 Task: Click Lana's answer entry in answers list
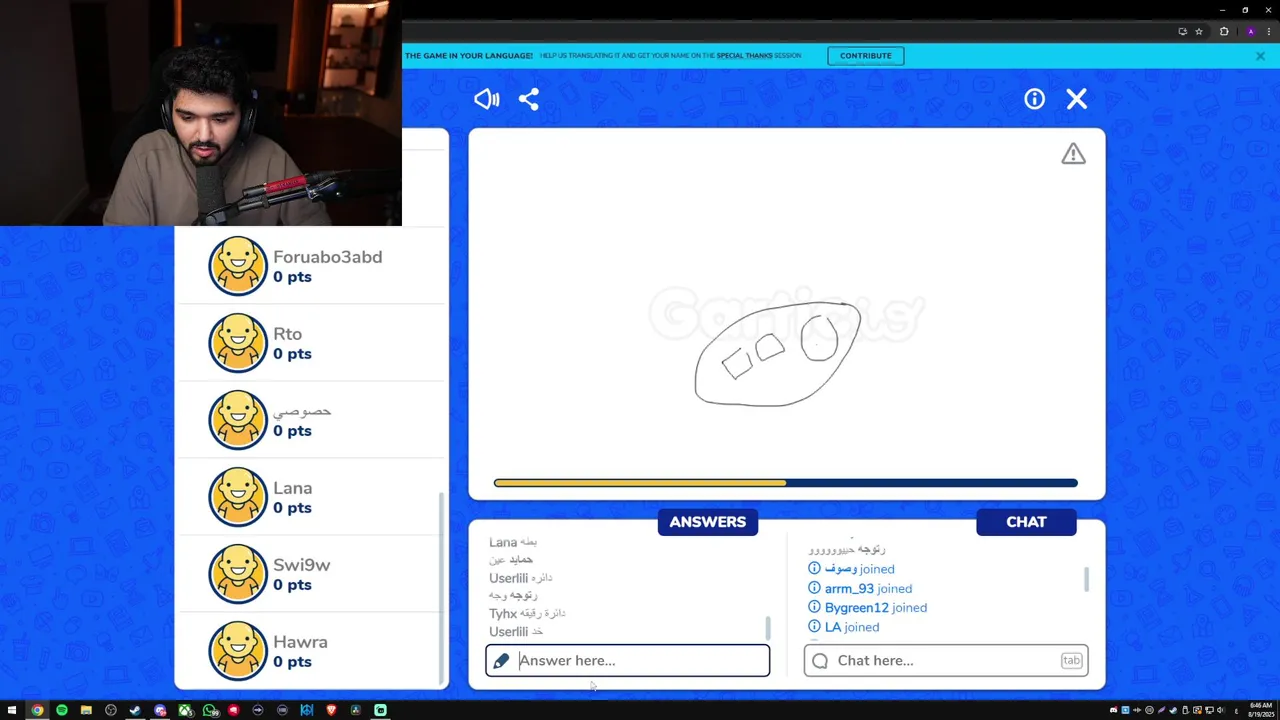tap(513, 542)
